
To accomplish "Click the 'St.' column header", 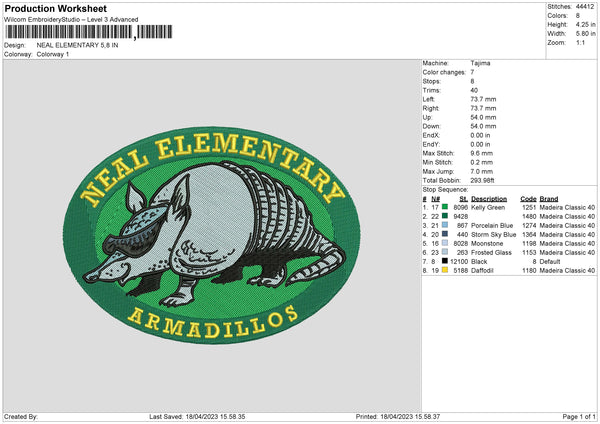I will (463, 199).
